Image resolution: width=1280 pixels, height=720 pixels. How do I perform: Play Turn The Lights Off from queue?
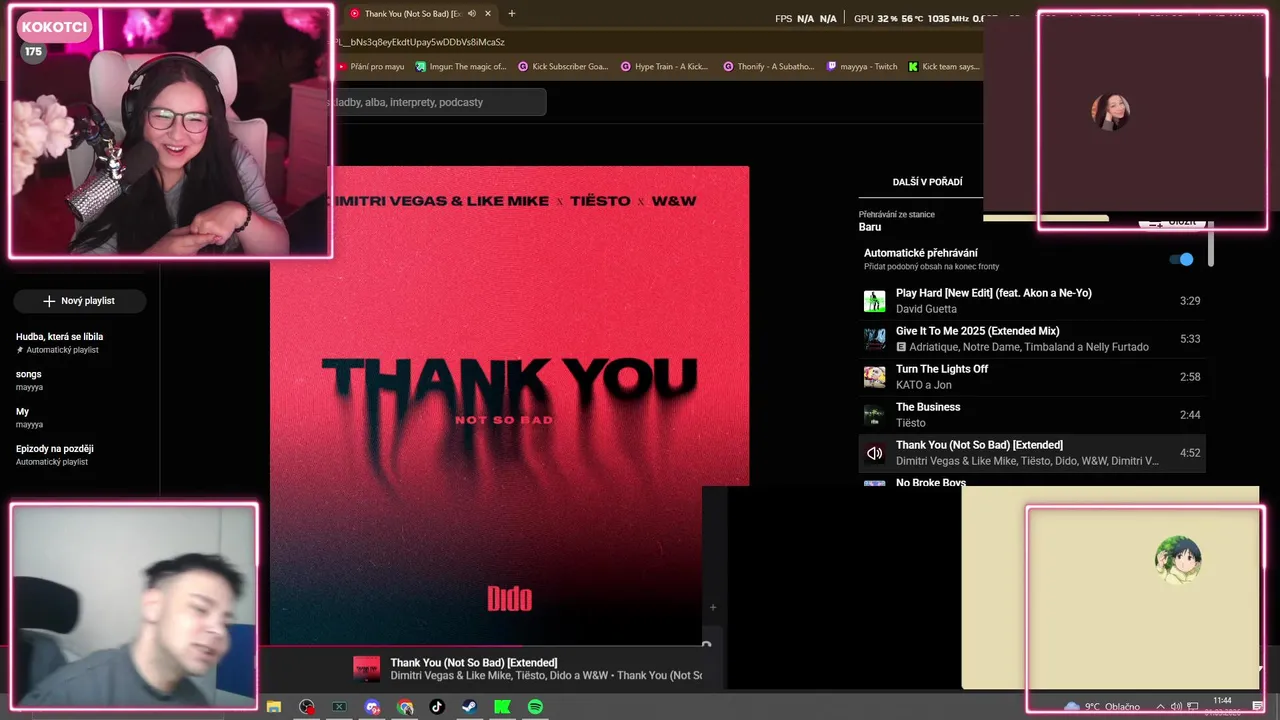pos(1032,377)
